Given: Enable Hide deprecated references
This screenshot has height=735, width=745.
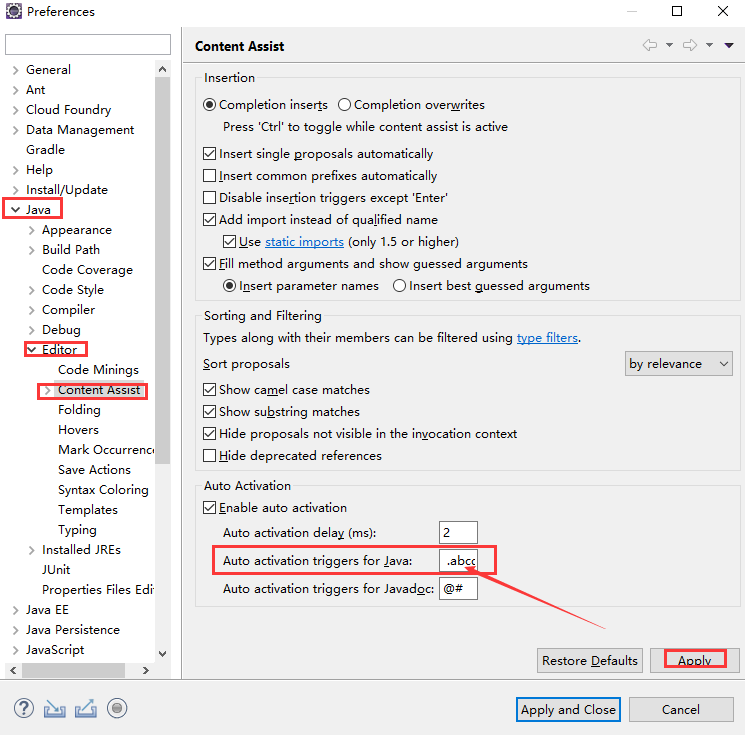Looking at the screenshot, I should 210,456.
